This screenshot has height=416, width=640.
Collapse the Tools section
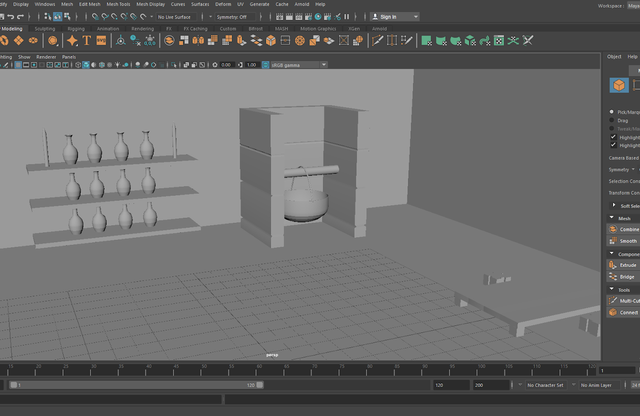tap(611, 289)
